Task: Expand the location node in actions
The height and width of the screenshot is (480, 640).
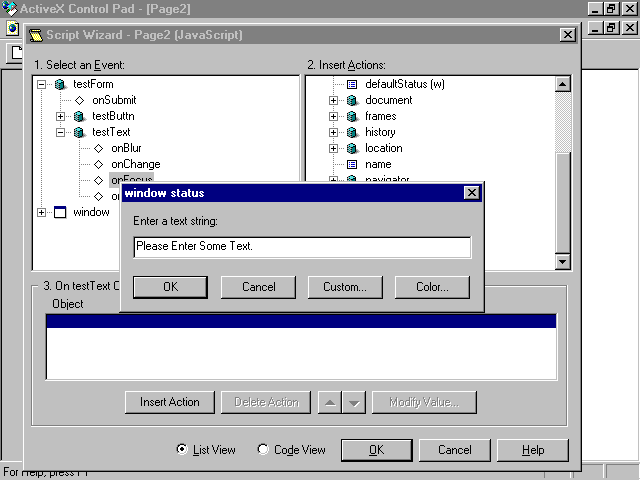Action: click(334, 149)
